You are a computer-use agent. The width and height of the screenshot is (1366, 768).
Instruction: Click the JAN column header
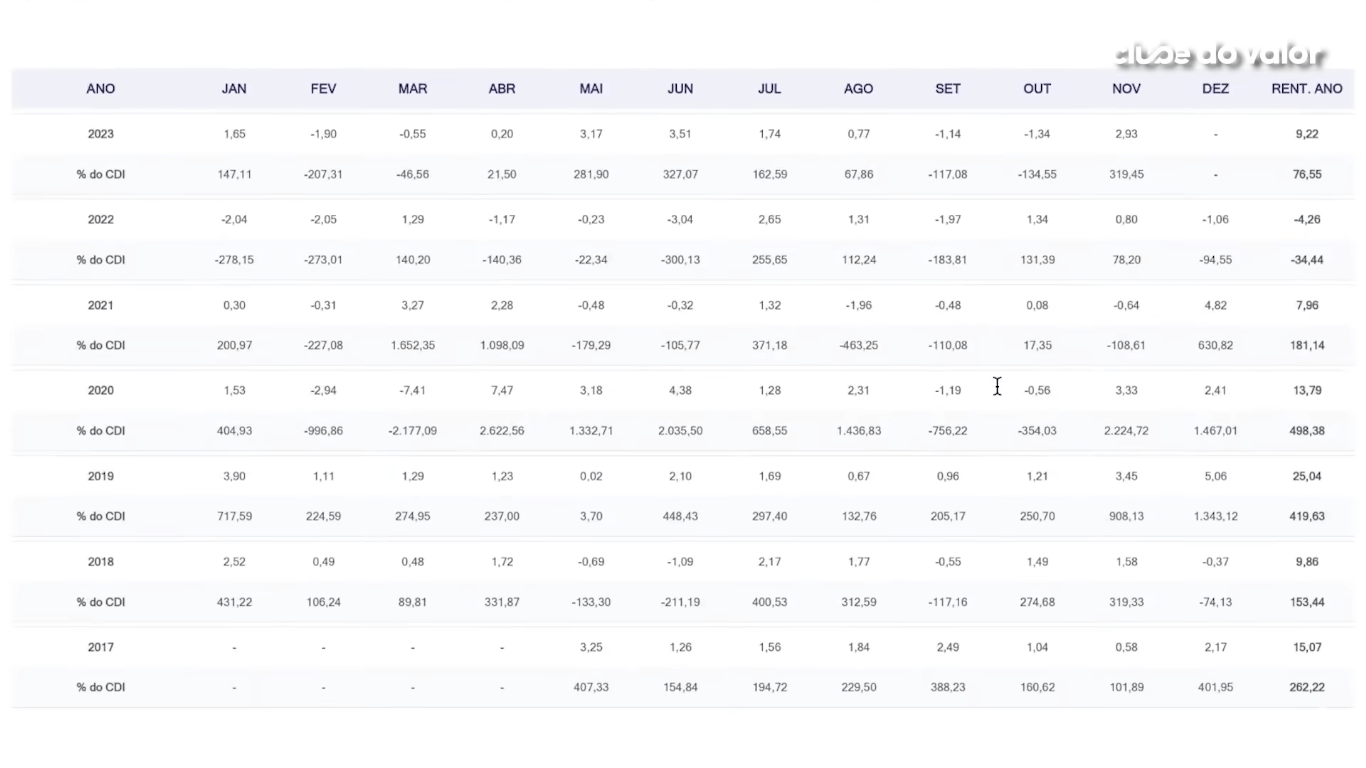point(234,89)
